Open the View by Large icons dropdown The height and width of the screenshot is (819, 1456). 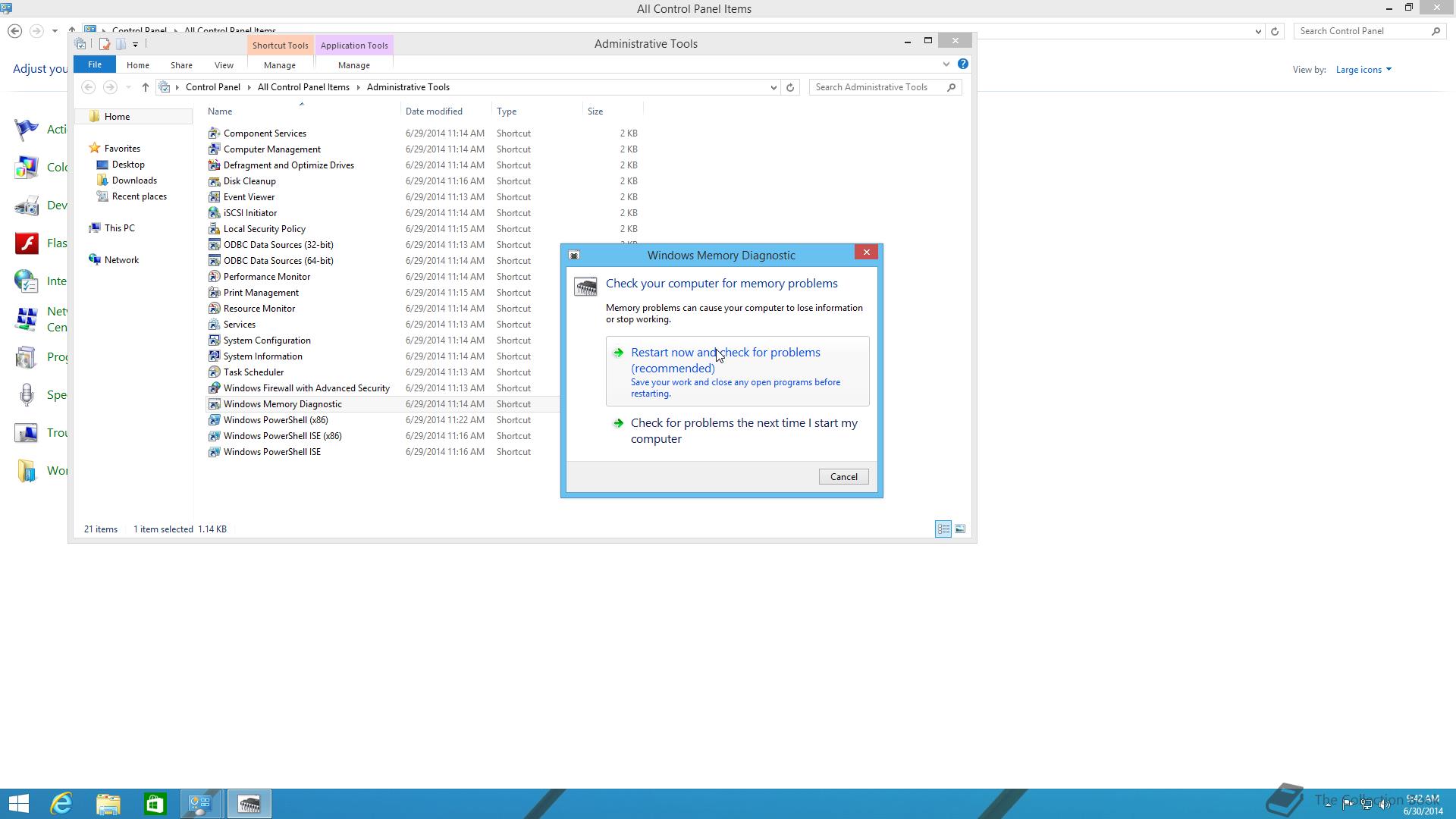tap(1363, 70)
